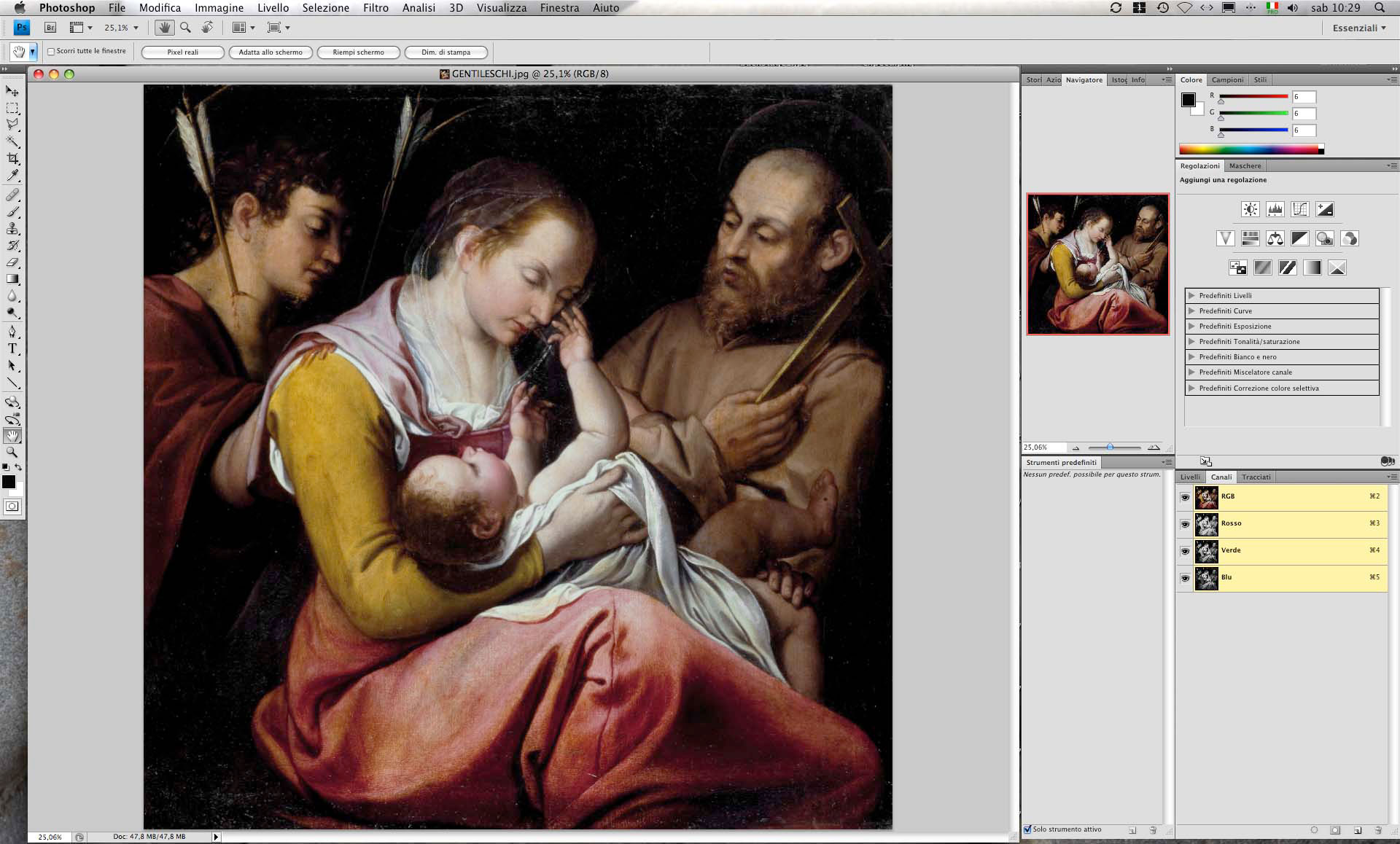This screenshot has height=844, width=1400.
Task: Add a Brightness/Contrast adjustment
Action: [1250, 209]
